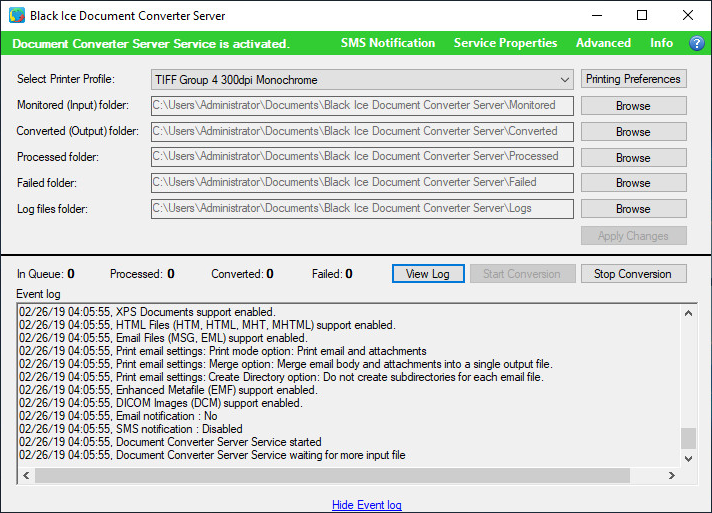Select the 'Print mode option' log line
This screenshot has width=712, height=513.
[x=222, y=351]
